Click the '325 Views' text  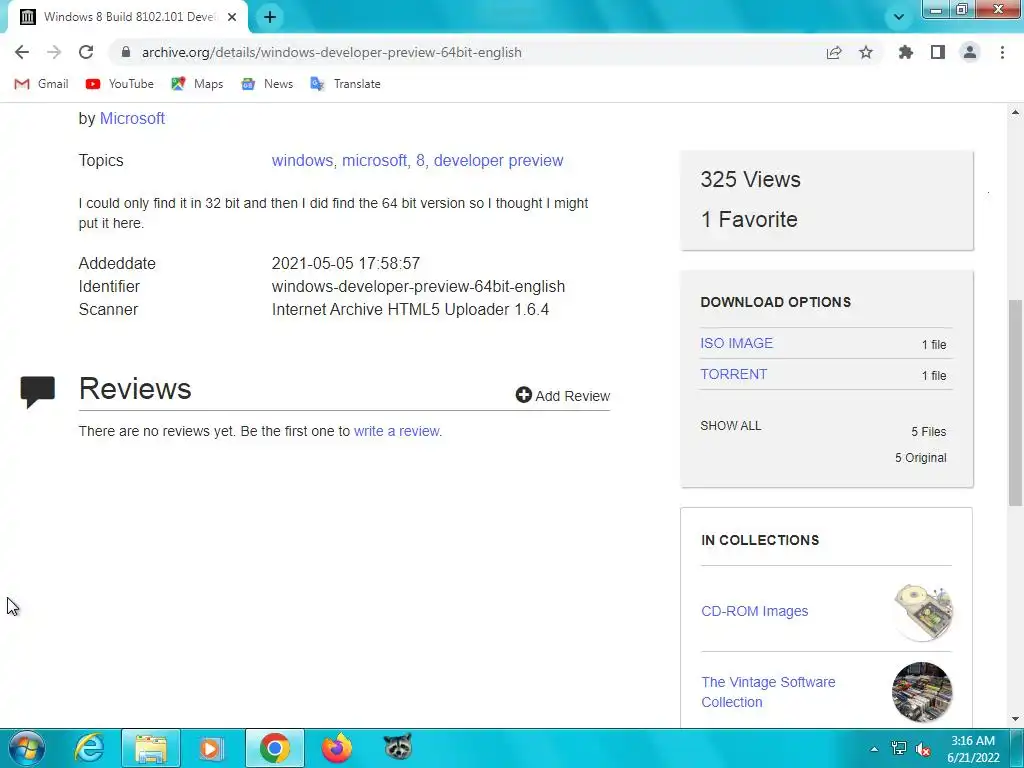pyautogui.click(x=750, y=179)
